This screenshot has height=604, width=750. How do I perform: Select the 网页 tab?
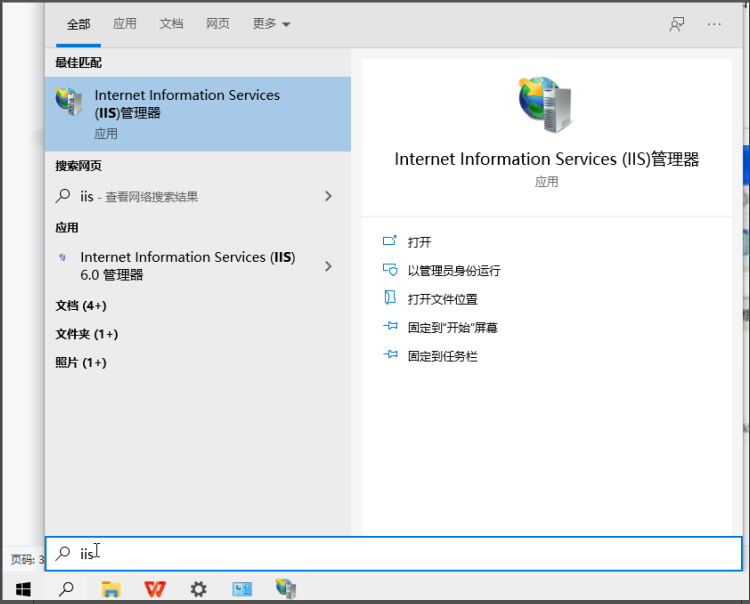point(218,23)
